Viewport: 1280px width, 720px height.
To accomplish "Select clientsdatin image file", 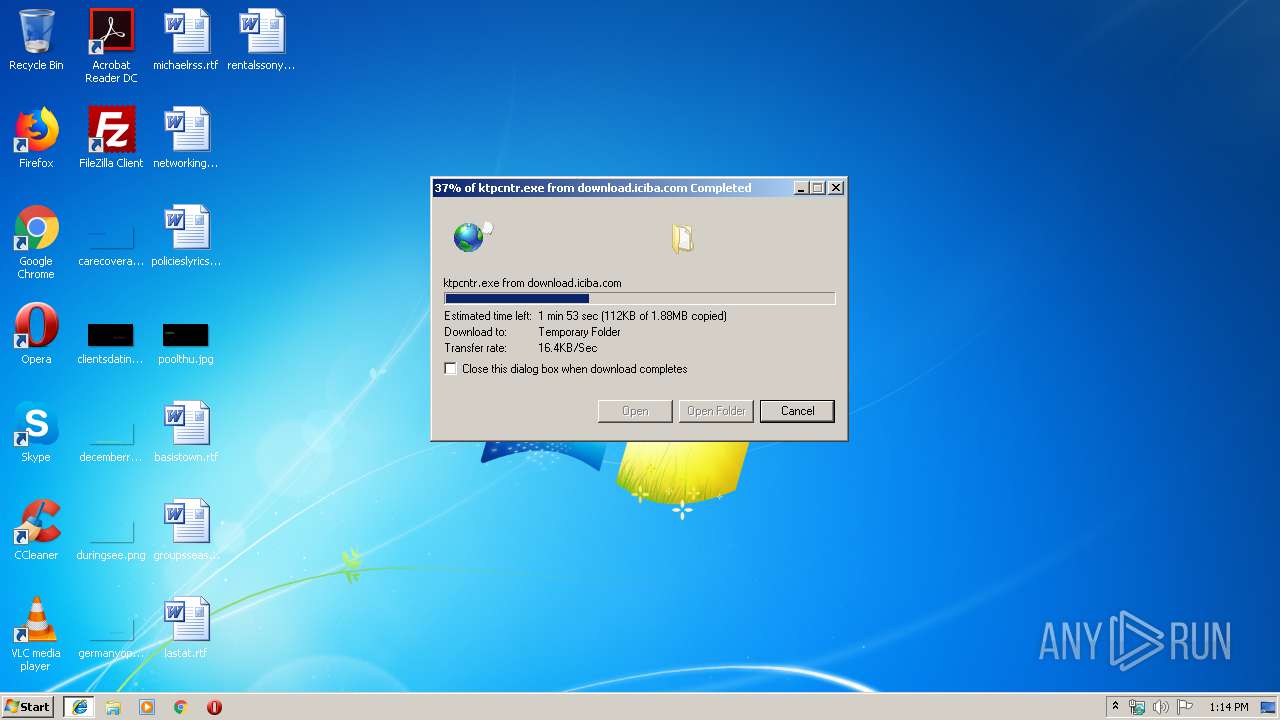I will pos(111,342).
